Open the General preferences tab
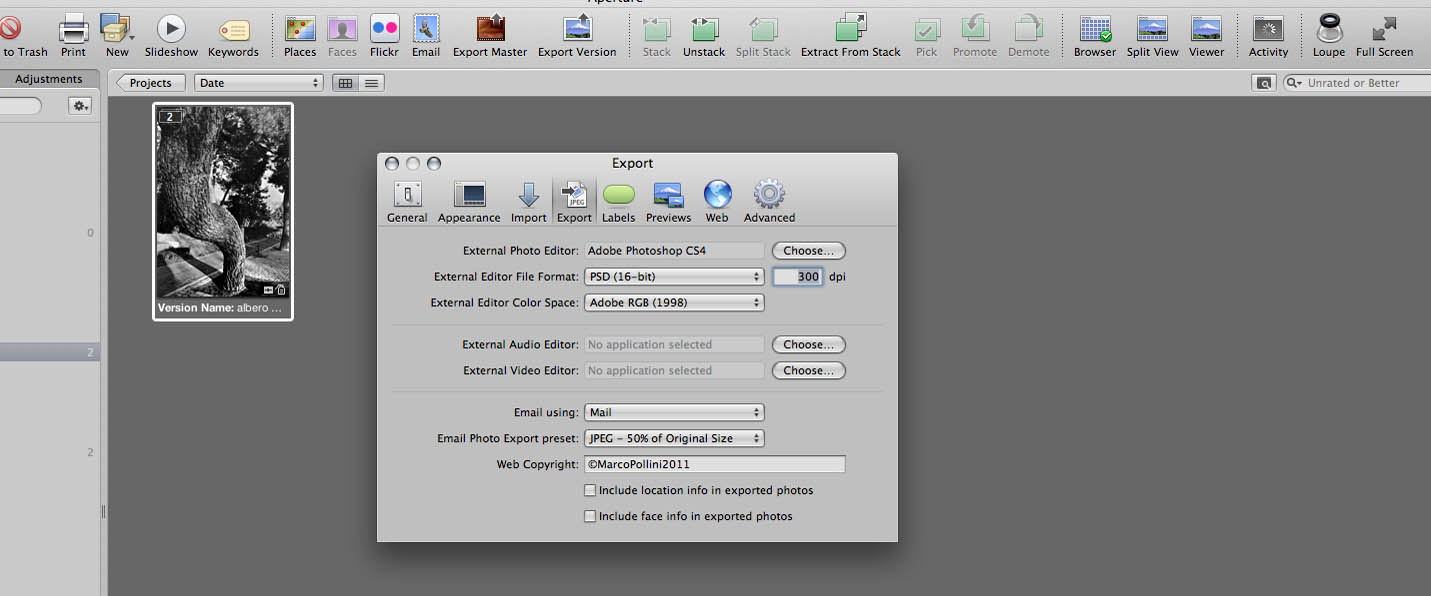 coord(407,201)
